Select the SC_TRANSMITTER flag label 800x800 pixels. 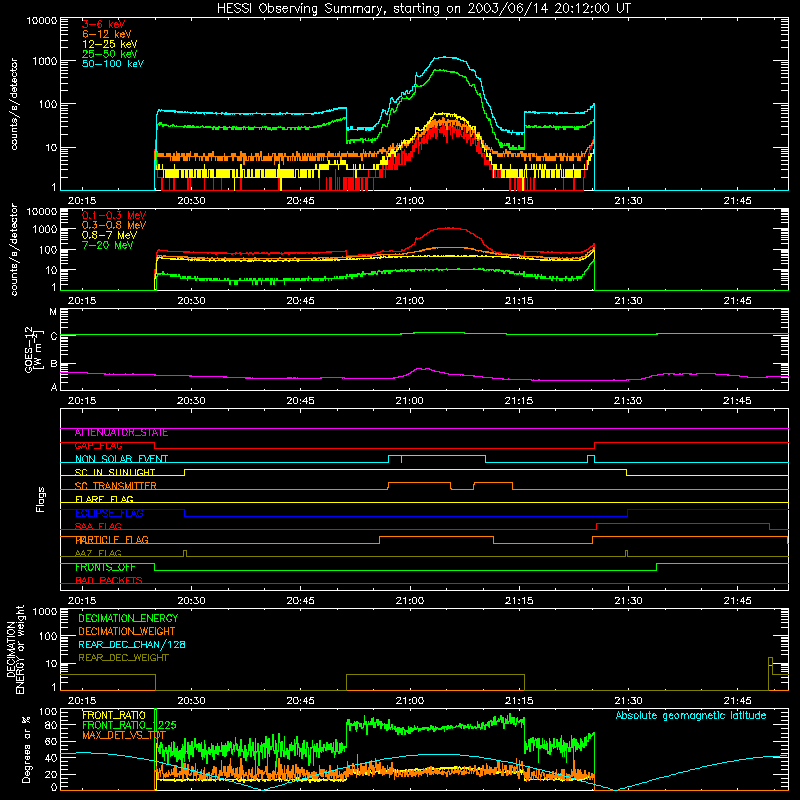[x=115, y=486]
